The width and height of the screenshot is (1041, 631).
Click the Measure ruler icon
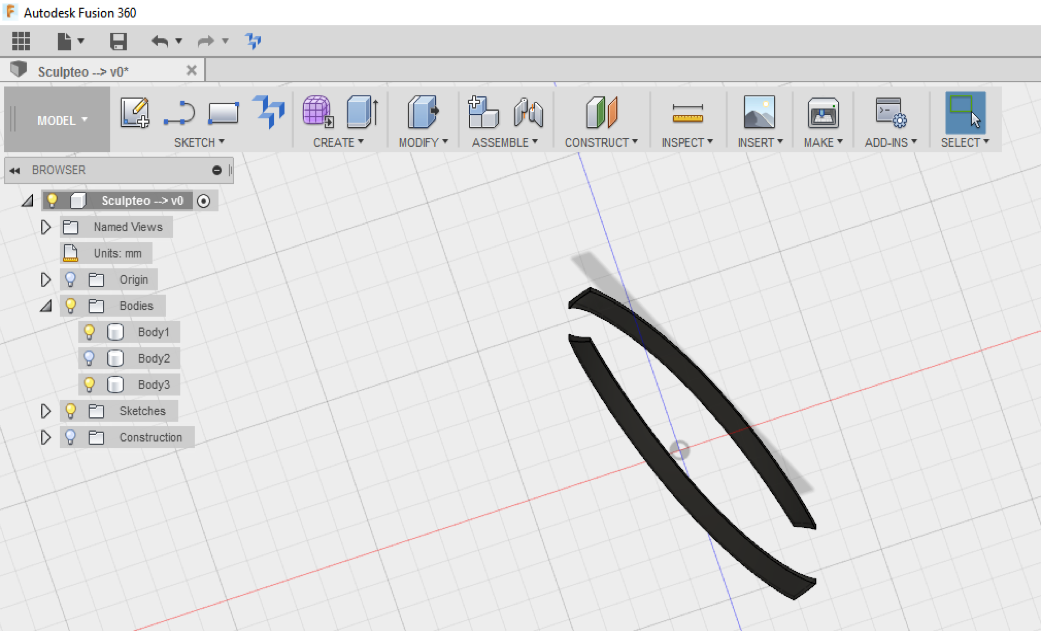coord(688,112)
